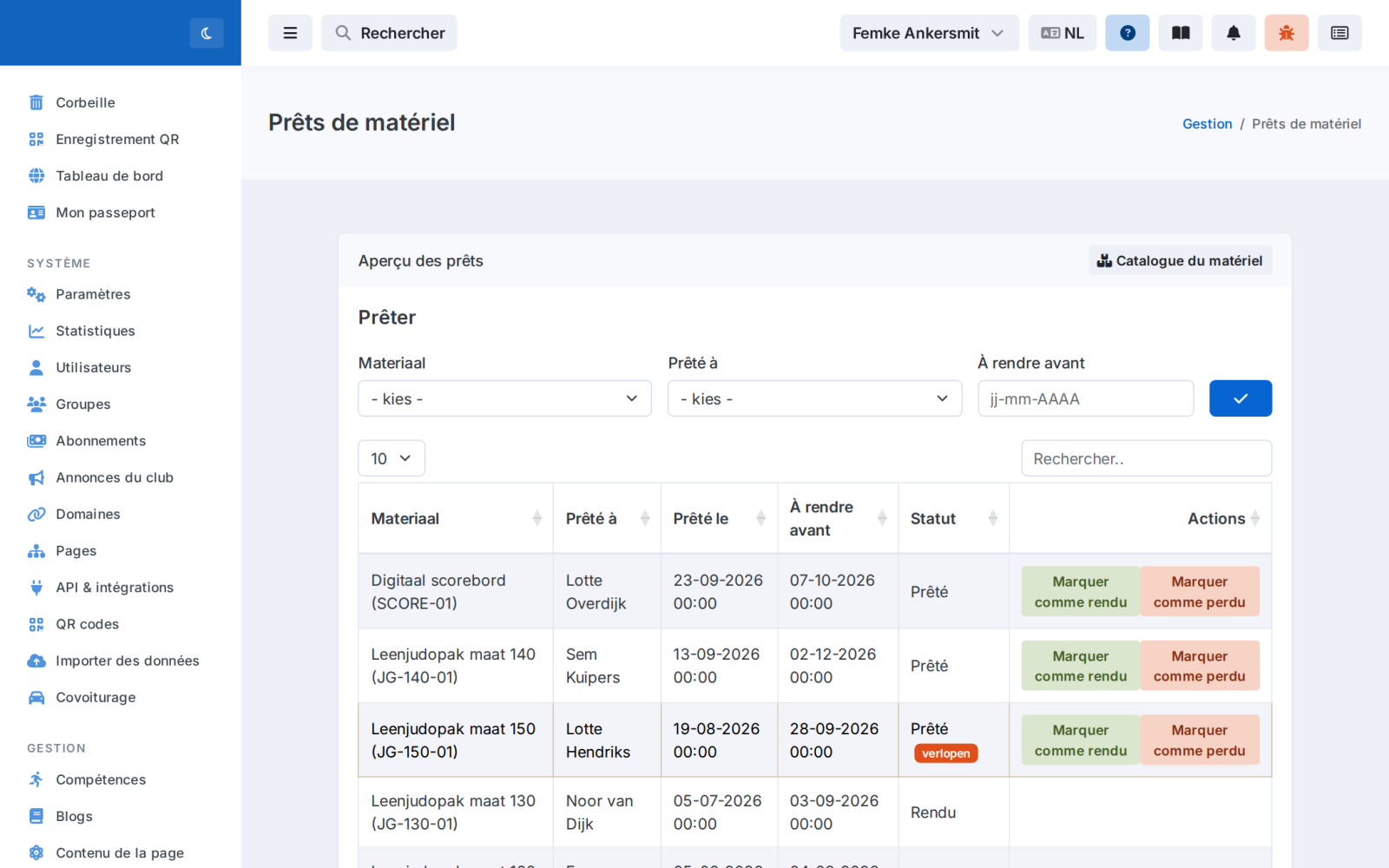Follow the Gestion breadcrumb link
Viewport: 1389px width, 868px height.
[1207, 124]
